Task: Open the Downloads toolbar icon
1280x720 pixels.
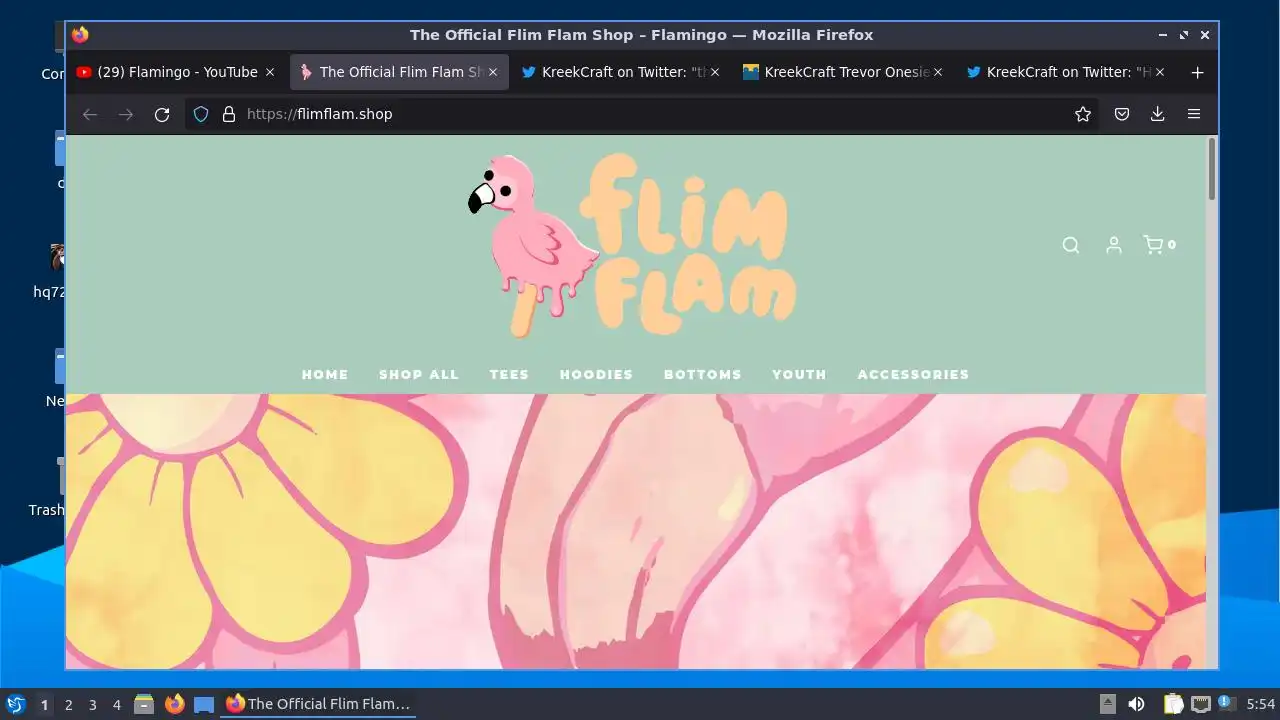Action: pyautogui.click(x=1158, y=114)
